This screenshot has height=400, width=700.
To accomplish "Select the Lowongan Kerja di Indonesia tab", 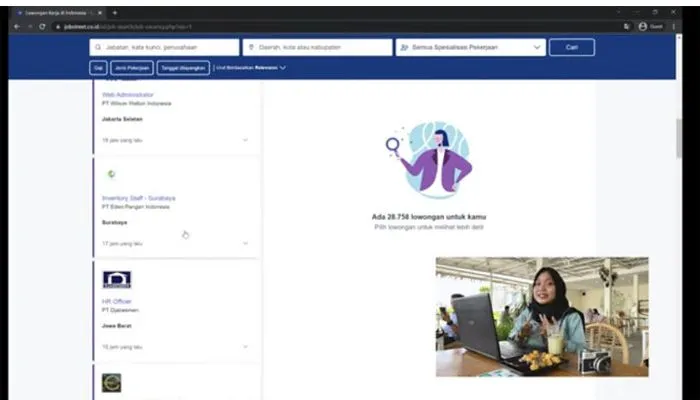I will pos(58,13).
